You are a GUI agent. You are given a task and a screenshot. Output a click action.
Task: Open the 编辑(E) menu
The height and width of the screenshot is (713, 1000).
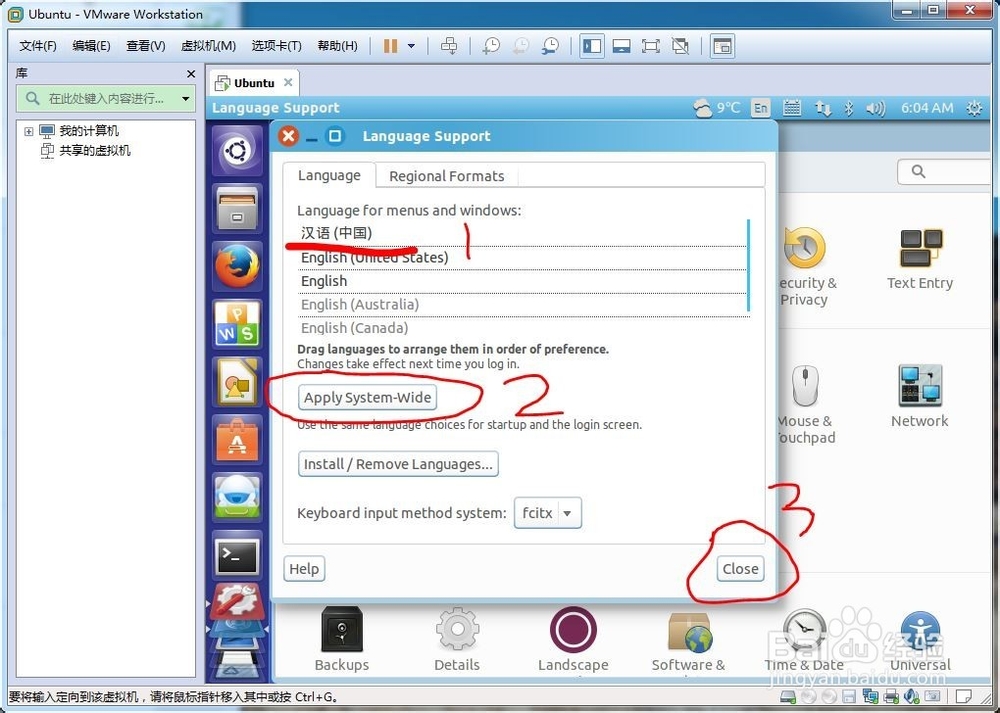tap(91, 46)
